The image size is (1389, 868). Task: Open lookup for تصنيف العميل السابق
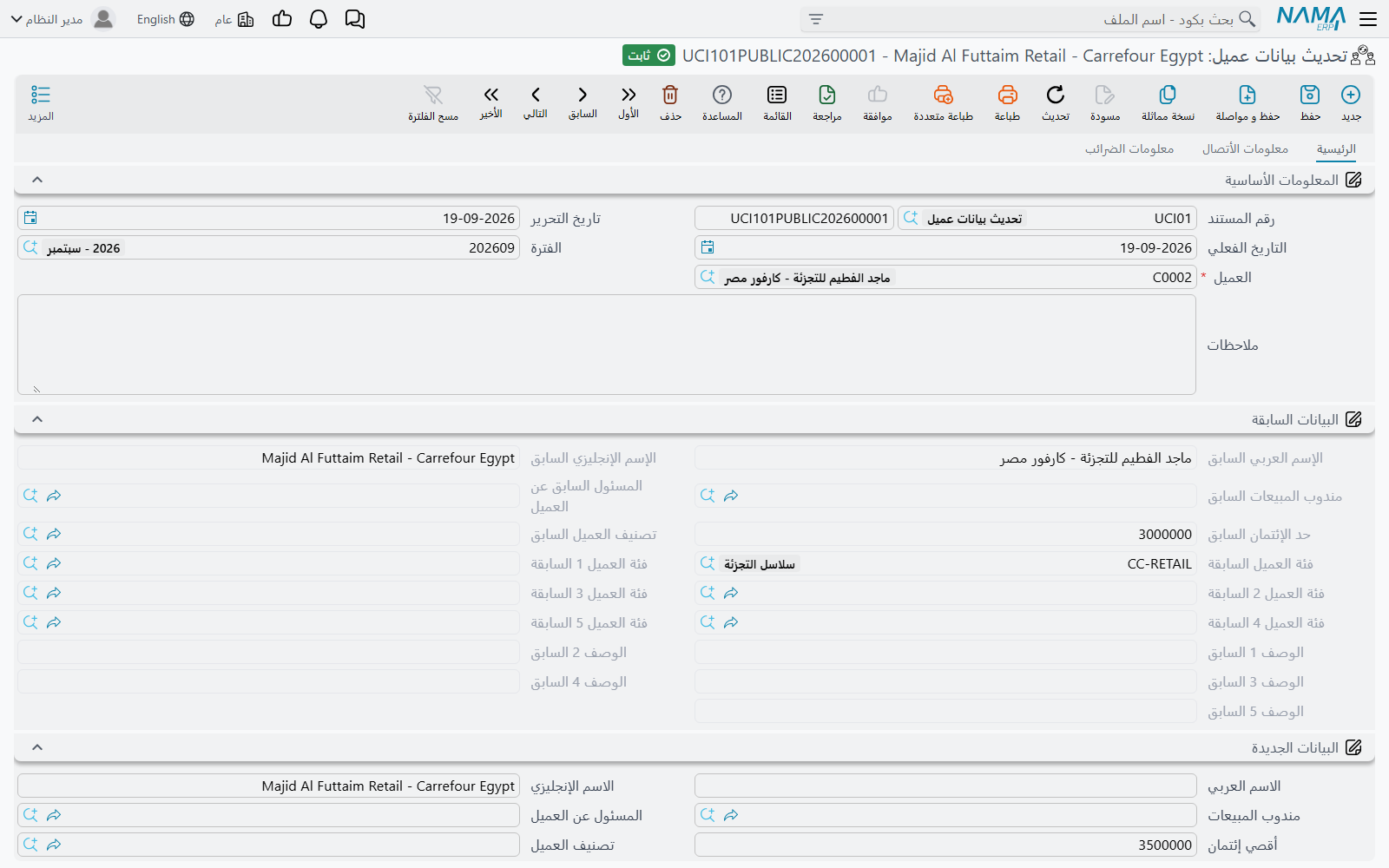[31, 534]
